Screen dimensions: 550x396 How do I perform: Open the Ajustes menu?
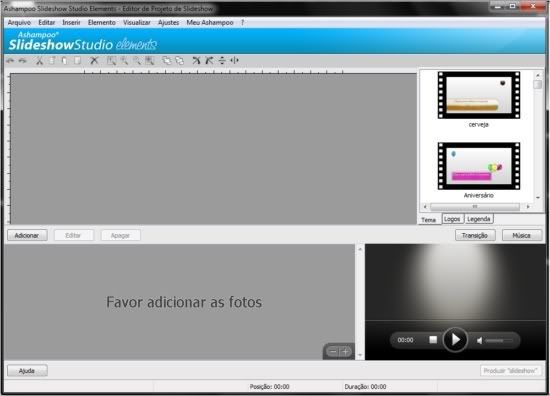[x=168, y=22]
